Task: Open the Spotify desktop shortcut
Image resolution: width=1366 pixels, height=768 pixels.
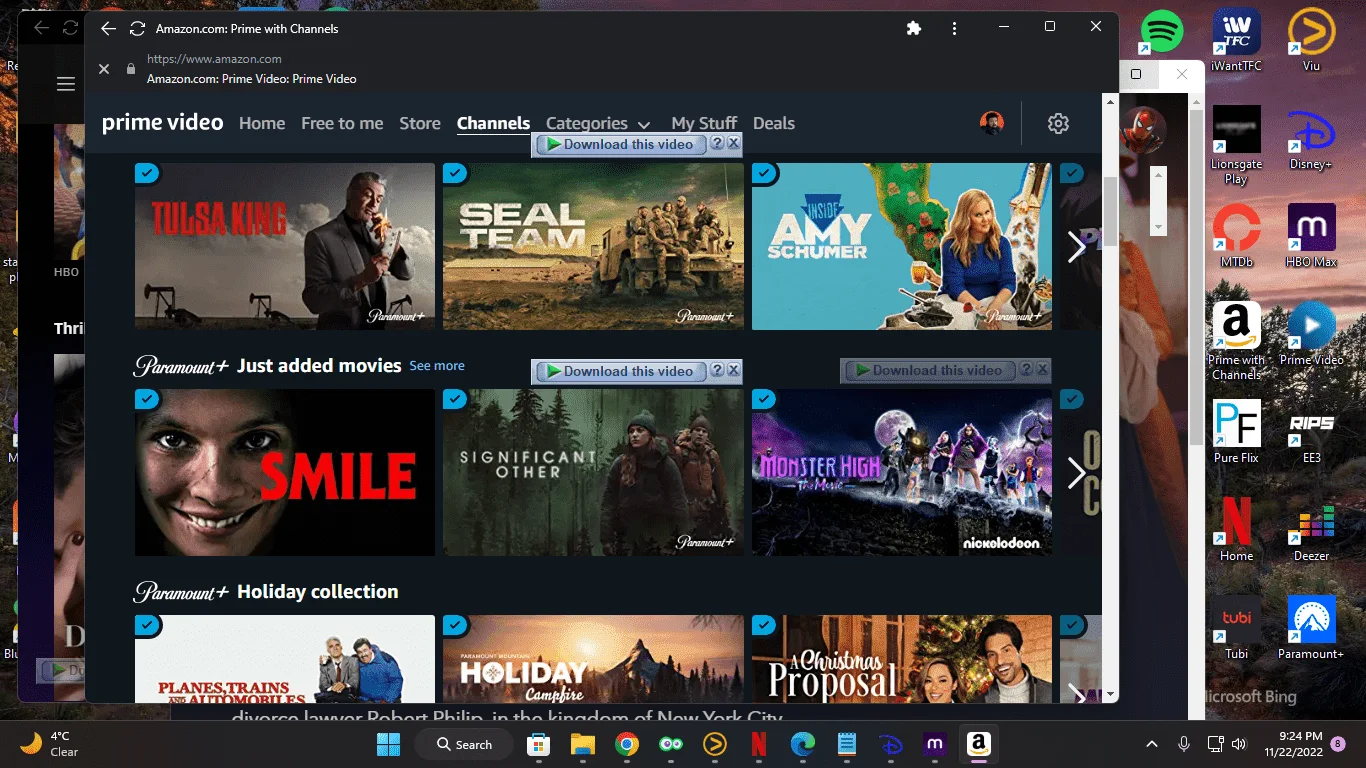Action: click(1161, 31)
